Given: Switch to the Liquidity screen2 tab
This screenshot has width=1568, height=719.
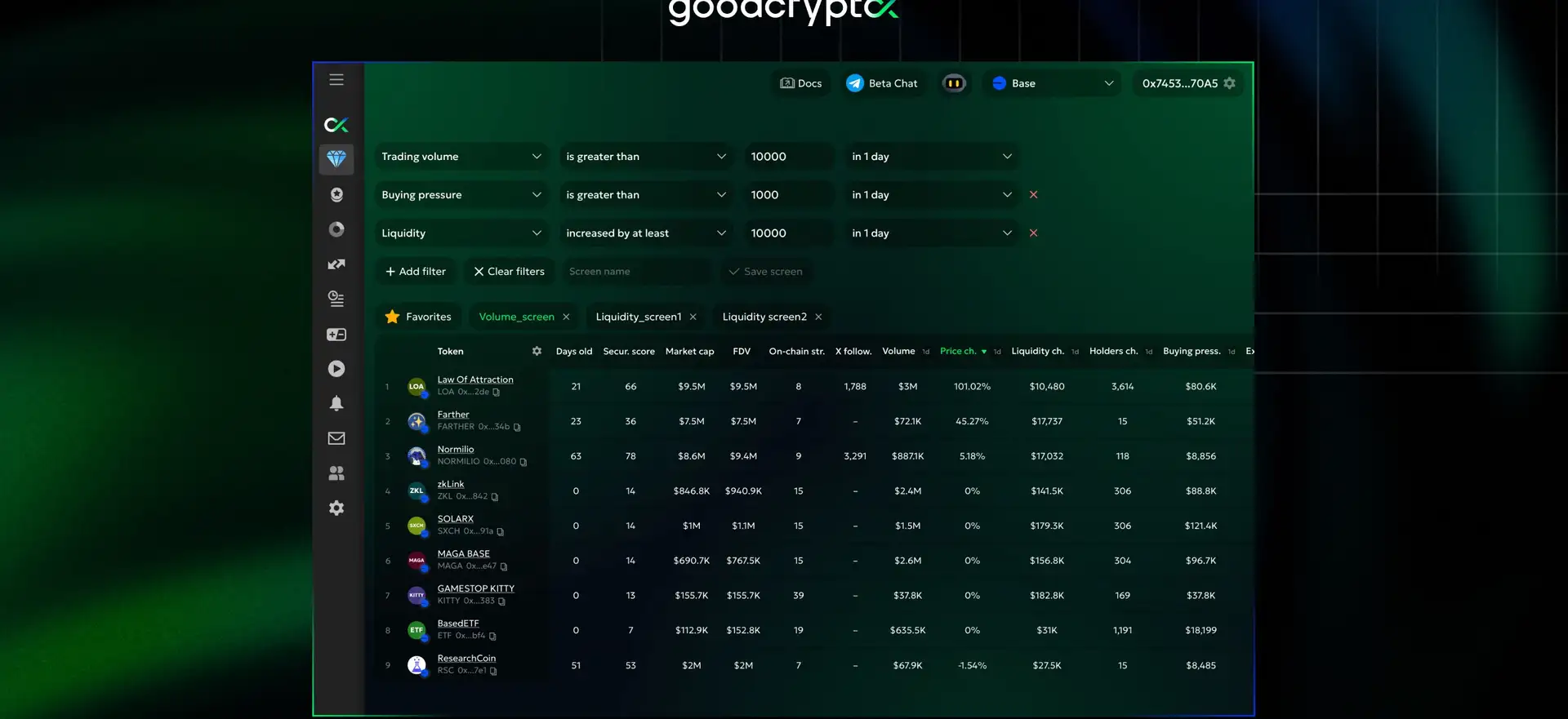Looking at the screenshot, I should click(x=764, y=317).
